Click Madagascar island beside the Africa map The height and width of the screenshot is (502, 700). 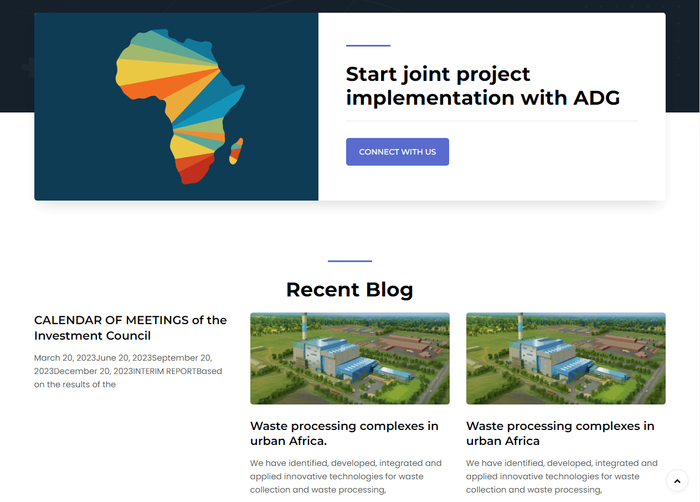pyautogui.click(x=236, y=154)
